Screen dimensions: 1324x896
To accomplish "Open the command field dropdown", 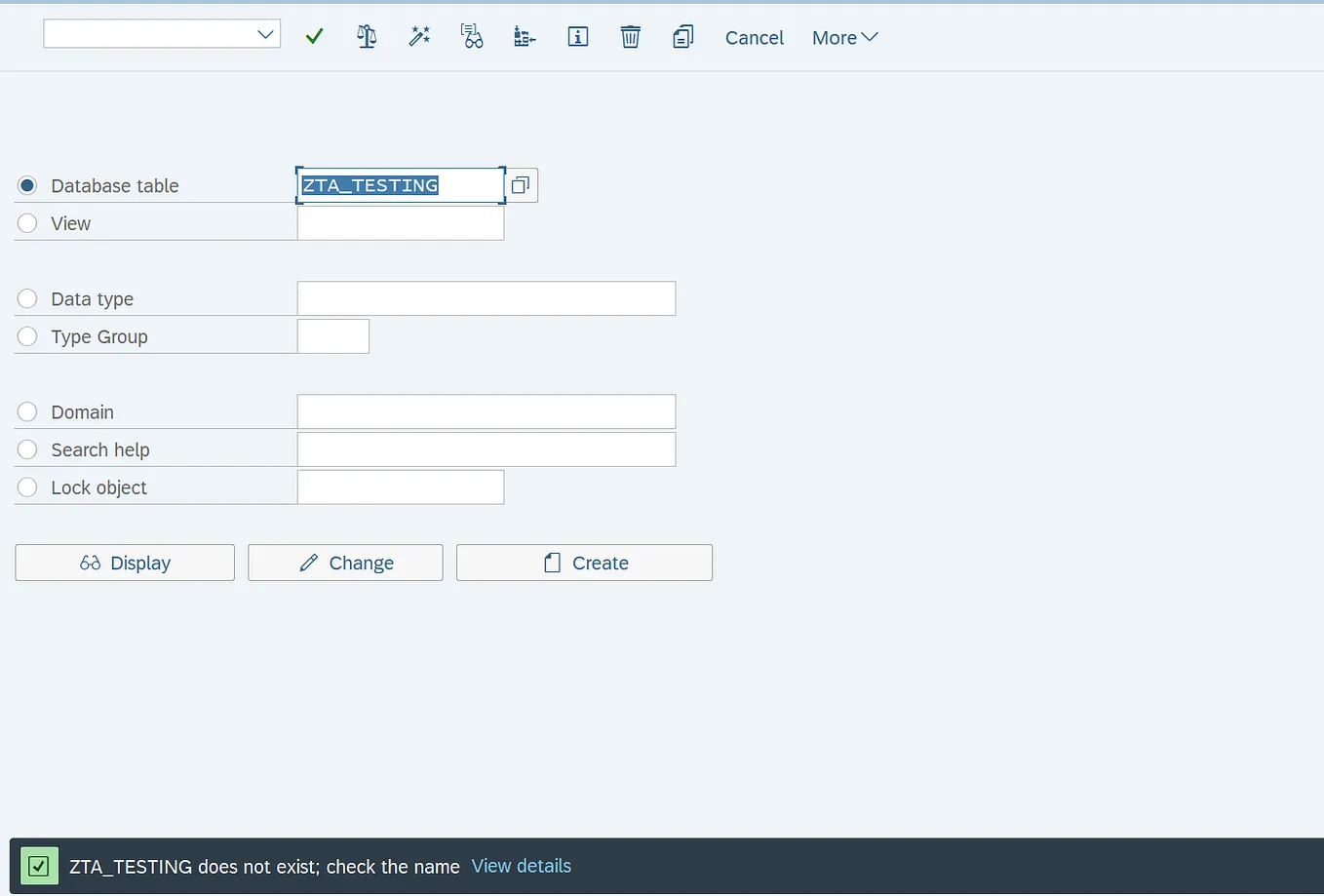I will tap(264, 33).
